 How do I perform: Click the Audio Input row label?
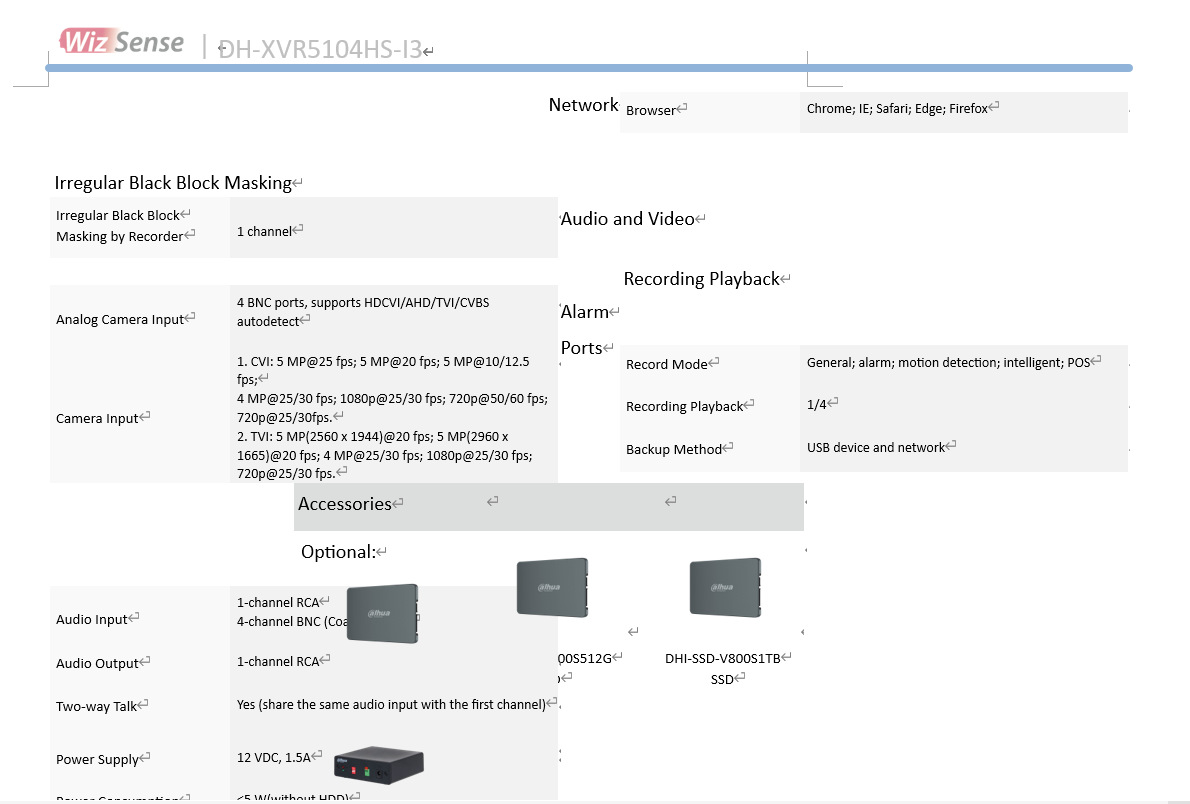(91, 620)
